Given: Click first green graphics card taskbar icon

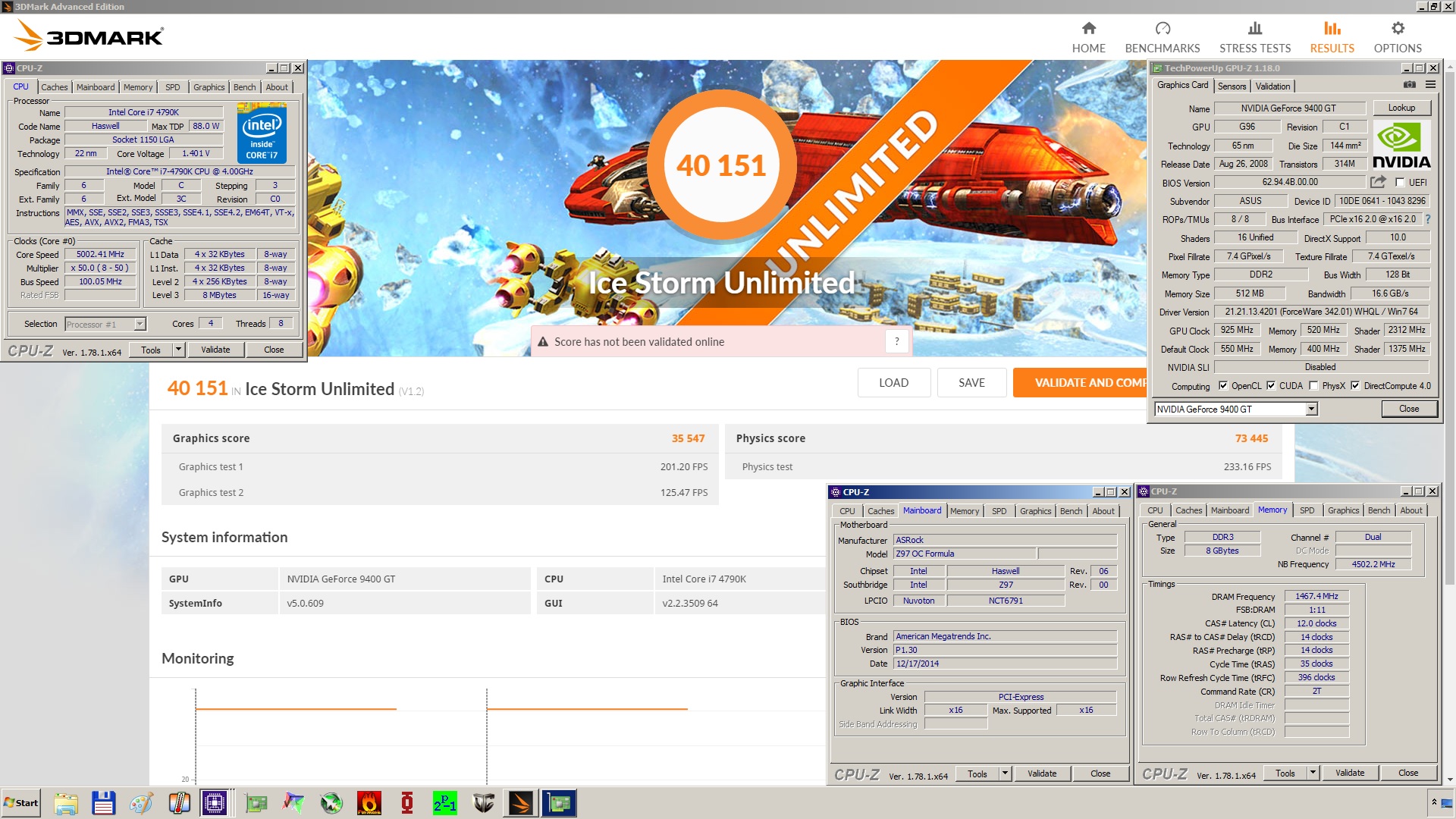Looking at the screenshot, I should pos(256,803).
